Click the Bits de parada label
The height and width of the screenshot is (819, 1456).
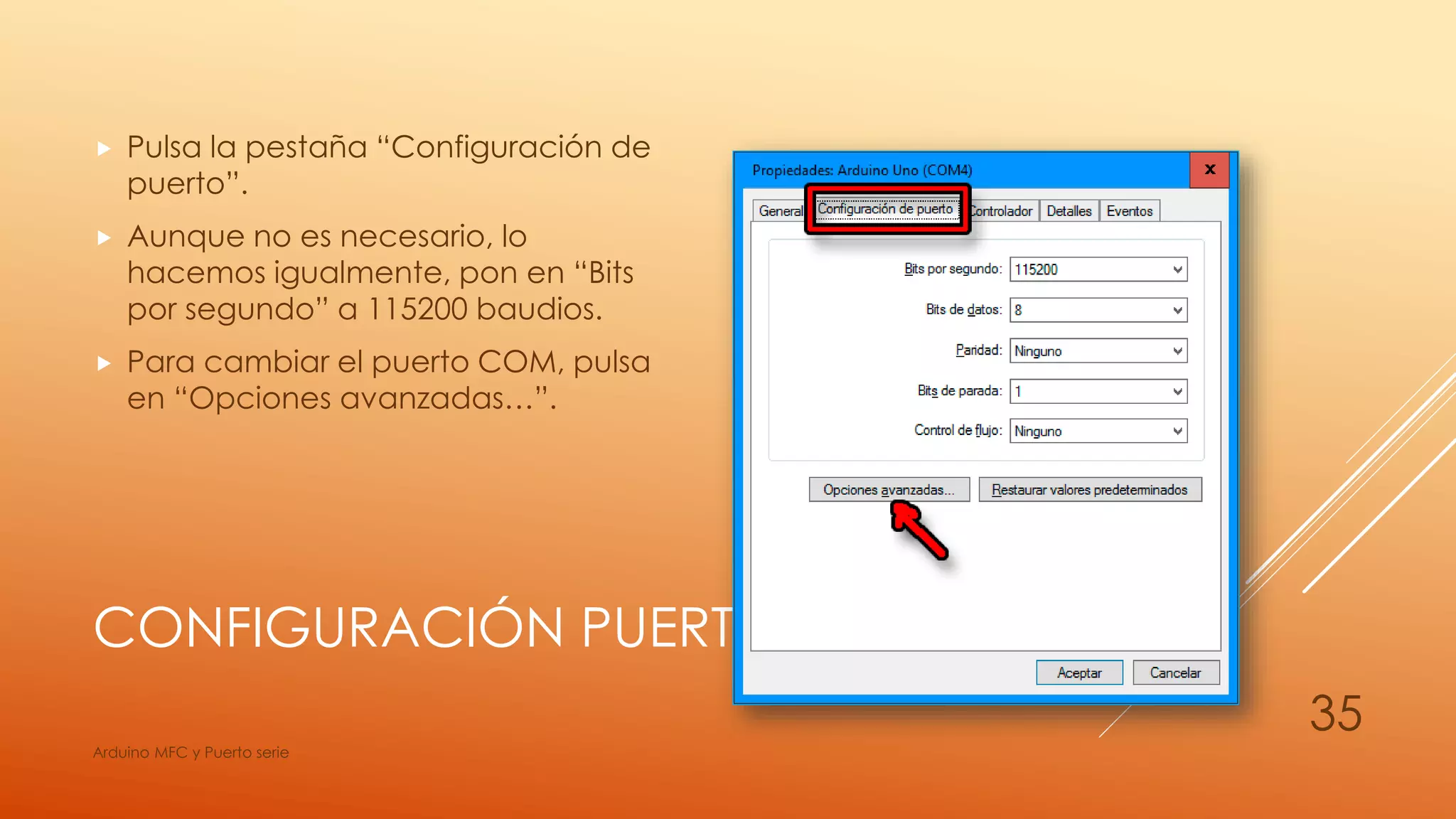959,390
